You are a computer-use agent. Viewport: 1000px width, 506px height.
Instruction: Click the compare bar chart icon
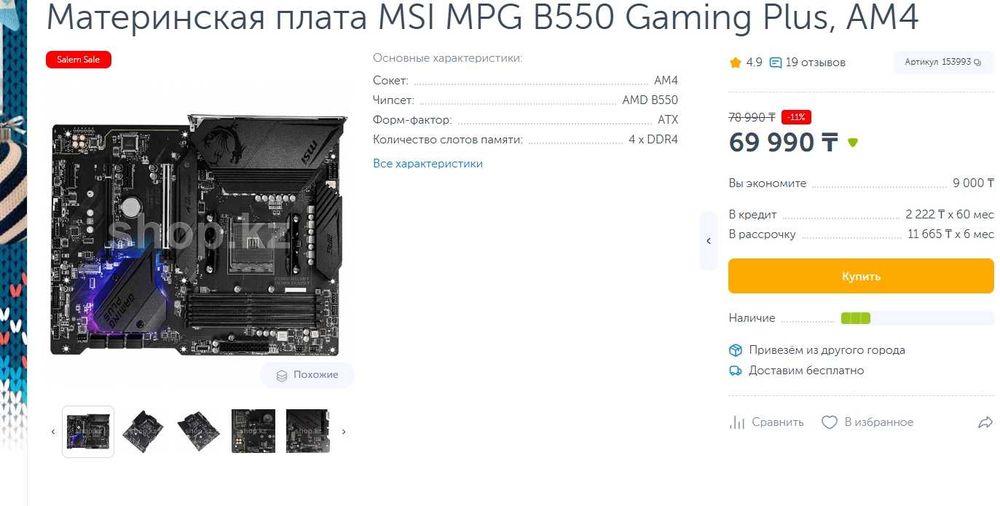pyautogui.click(x=737, y=422)
